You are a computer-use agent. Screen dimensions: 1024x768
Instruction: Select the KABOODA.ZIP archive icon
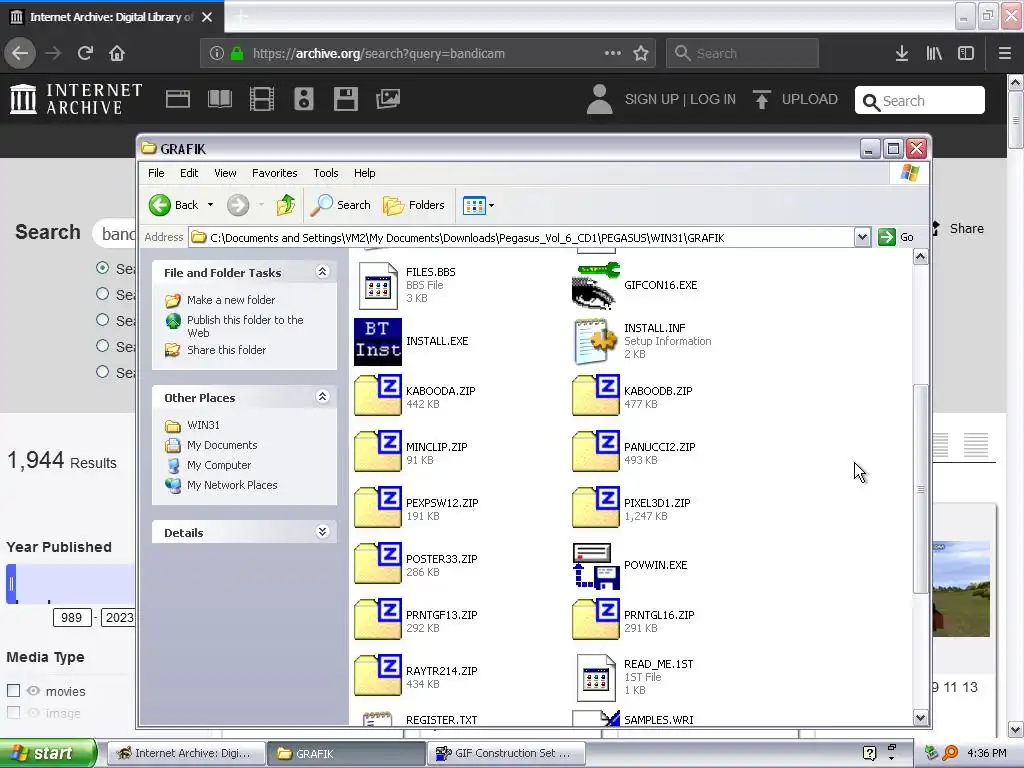[377, 396]
